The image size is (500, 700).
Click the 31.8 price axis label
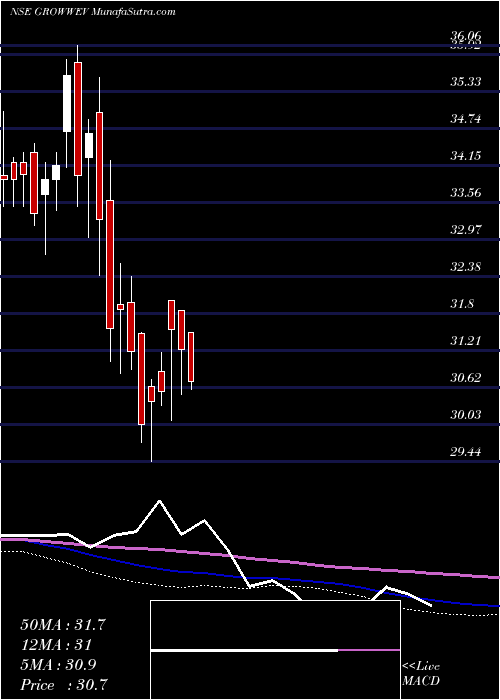(x=462, y=304)
